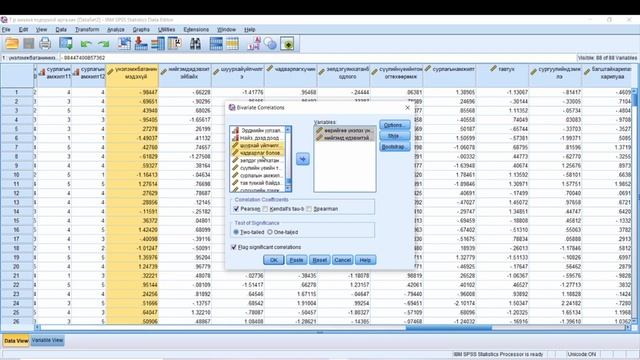Open the Analyze menu

(116, 29)
